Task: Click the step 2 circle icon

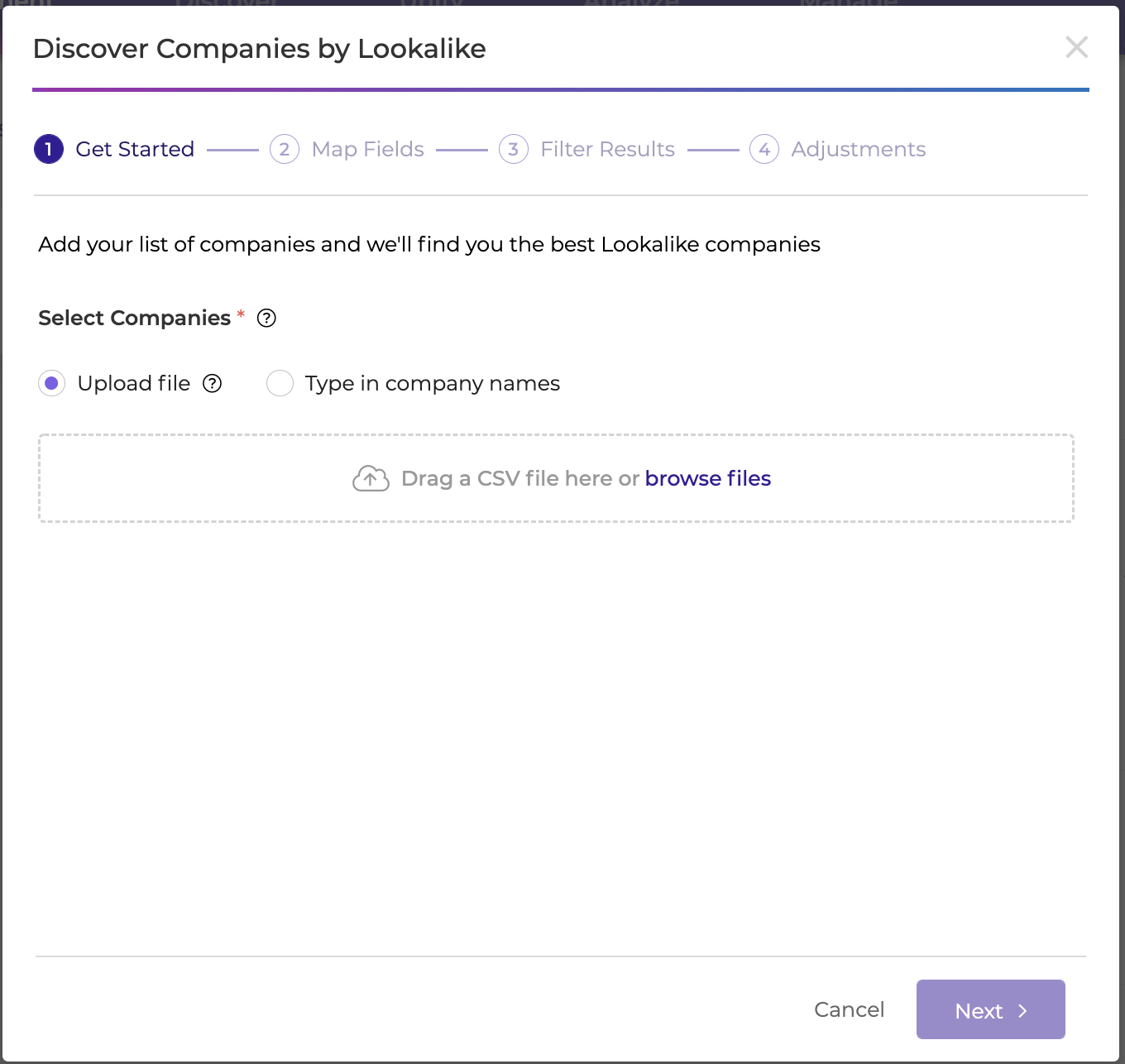Action: pos(285,149)
